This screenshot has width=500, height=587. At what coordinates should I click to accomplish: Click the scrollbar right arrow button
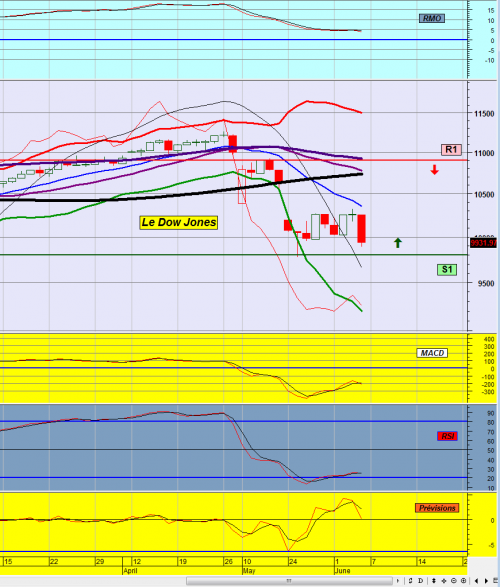(398, 581)
